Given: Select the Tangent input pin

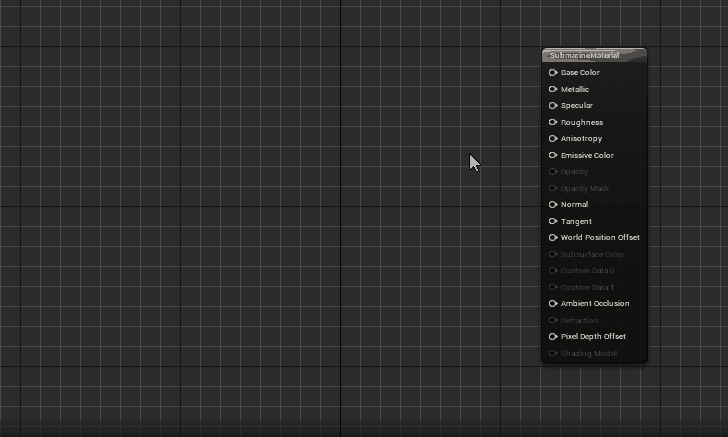Looking at the screenshot, I should pyautogui.click(x=553, y=221).
